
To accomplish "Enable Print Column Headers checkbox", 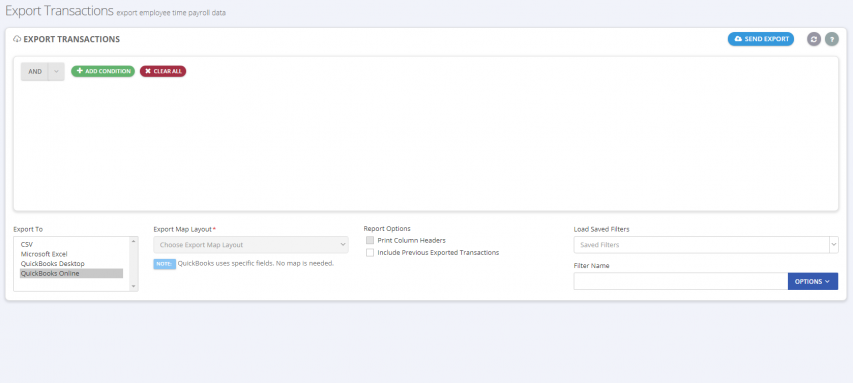I will tap(370, 240).
